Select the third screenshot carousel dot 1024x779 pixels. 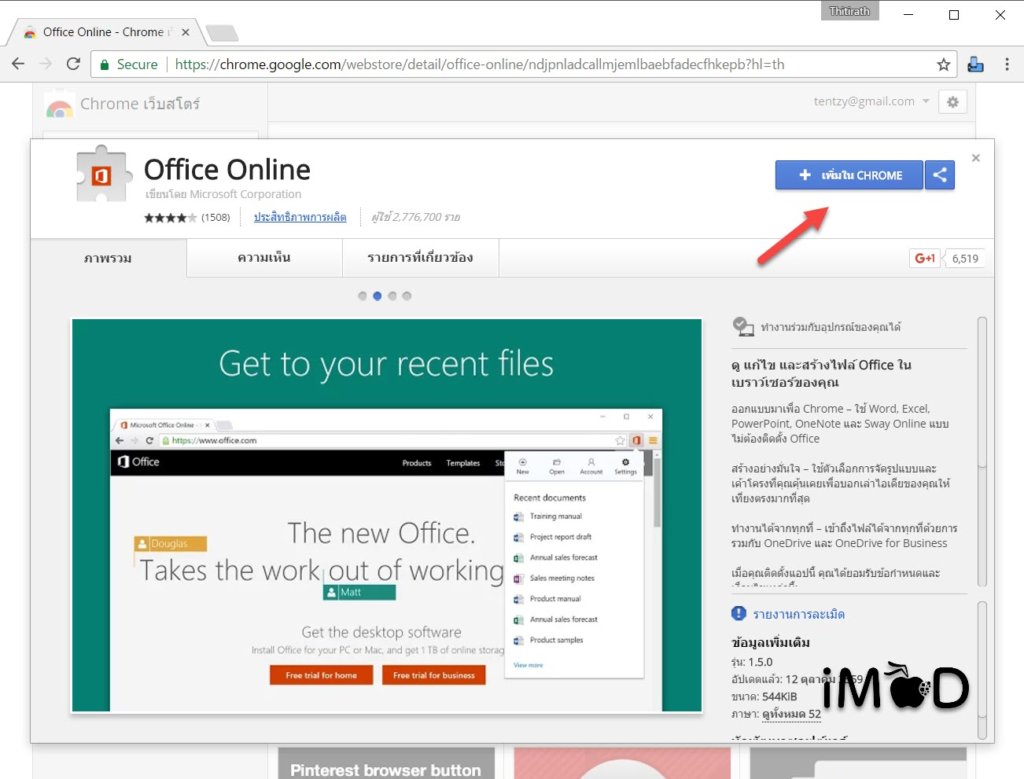(392, 296)
